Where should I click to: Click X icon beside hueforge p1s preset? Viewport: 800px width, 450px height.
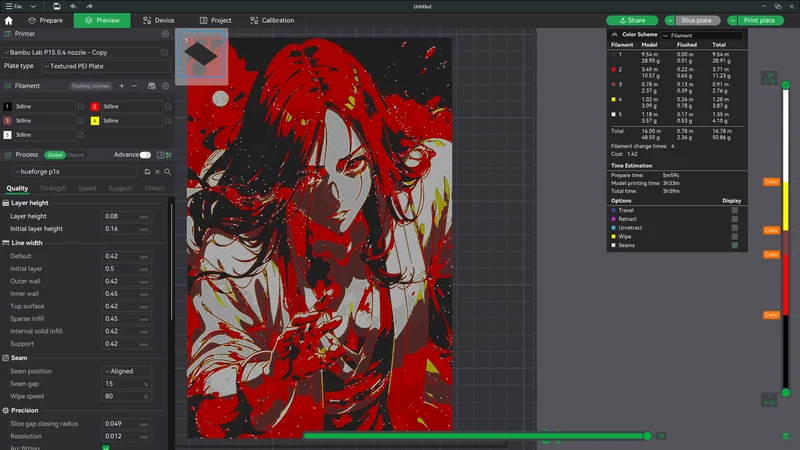point(158,172)
